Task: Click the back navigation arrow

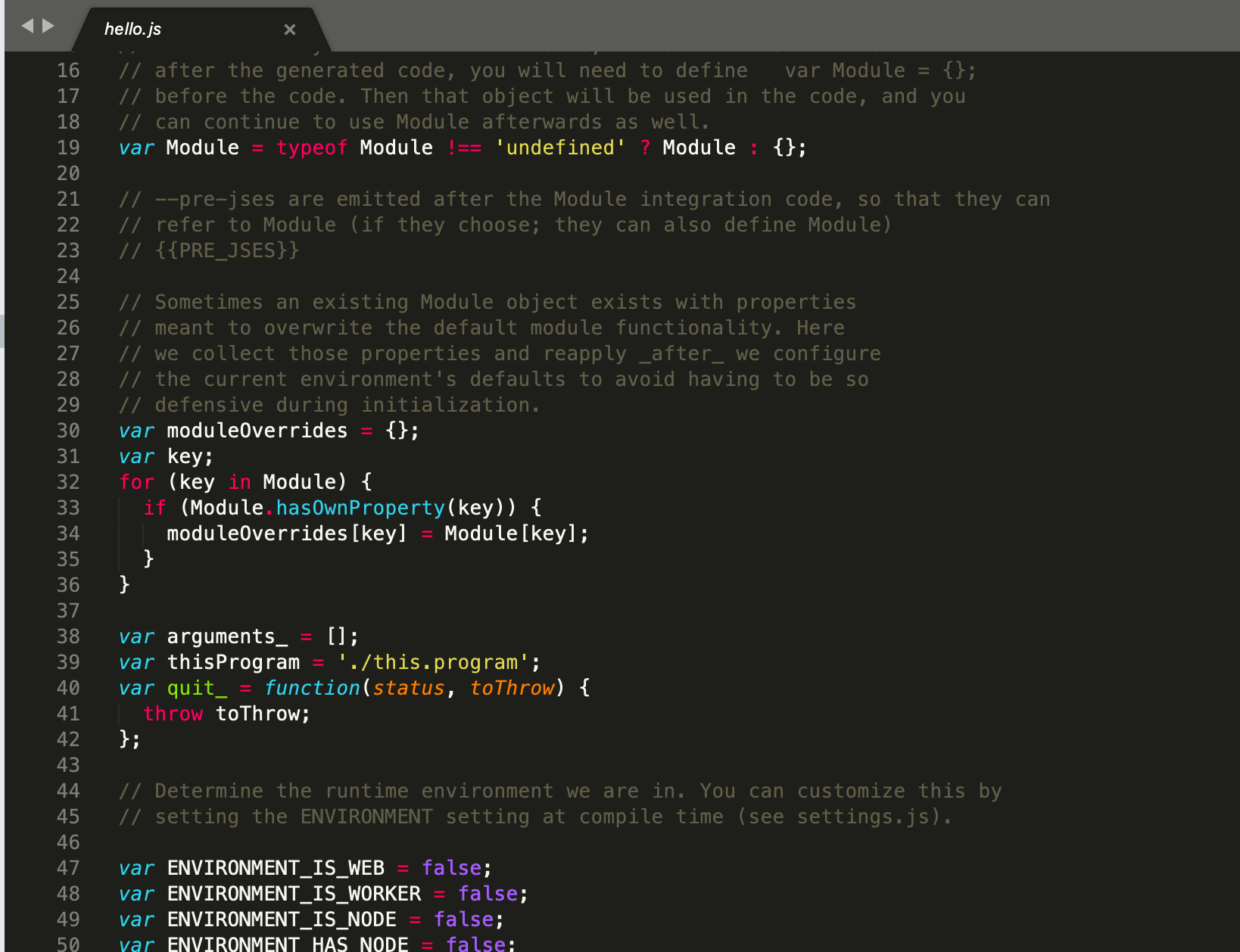Action: [x=26, y=25]
